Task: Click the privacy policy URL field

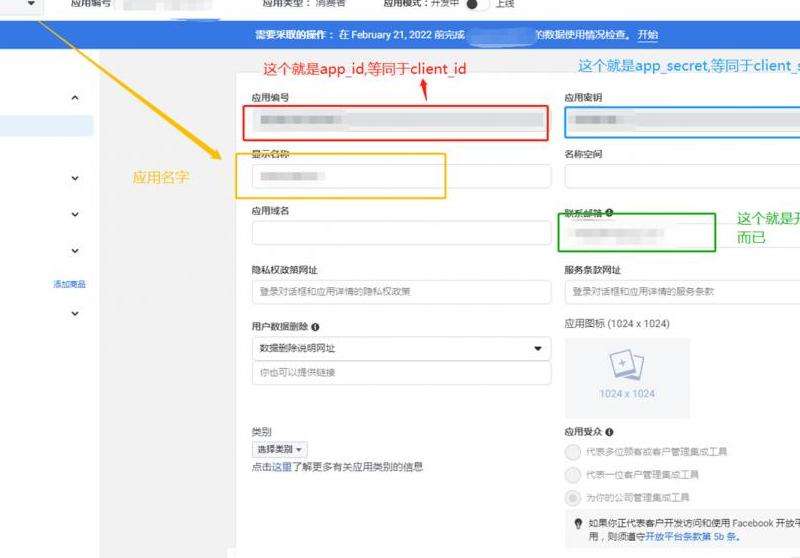Action: [x=402, y=292]
